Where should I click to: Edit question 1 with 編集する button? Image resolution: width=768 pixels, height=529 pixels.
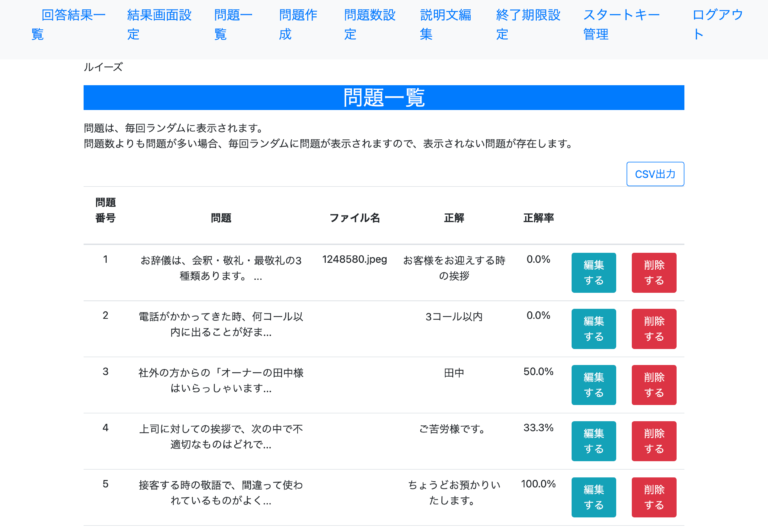pyautogui.click(x=594, y=273)
